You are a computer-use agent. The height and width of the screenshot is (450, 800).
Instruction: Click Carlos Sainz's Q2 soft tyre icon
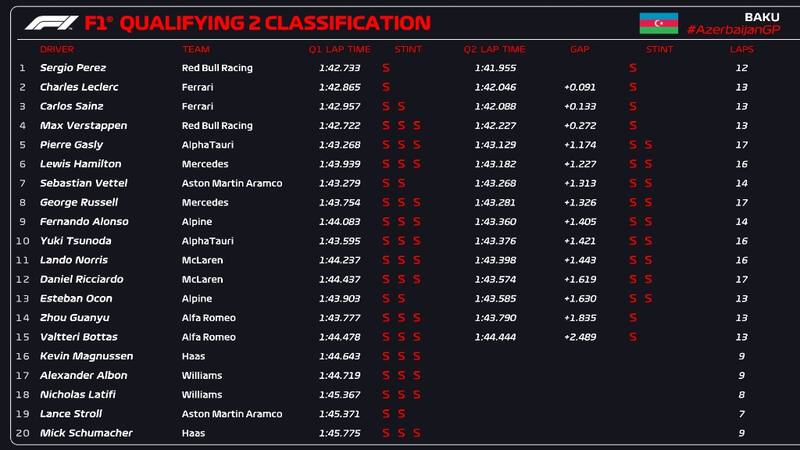coord(633,106)
